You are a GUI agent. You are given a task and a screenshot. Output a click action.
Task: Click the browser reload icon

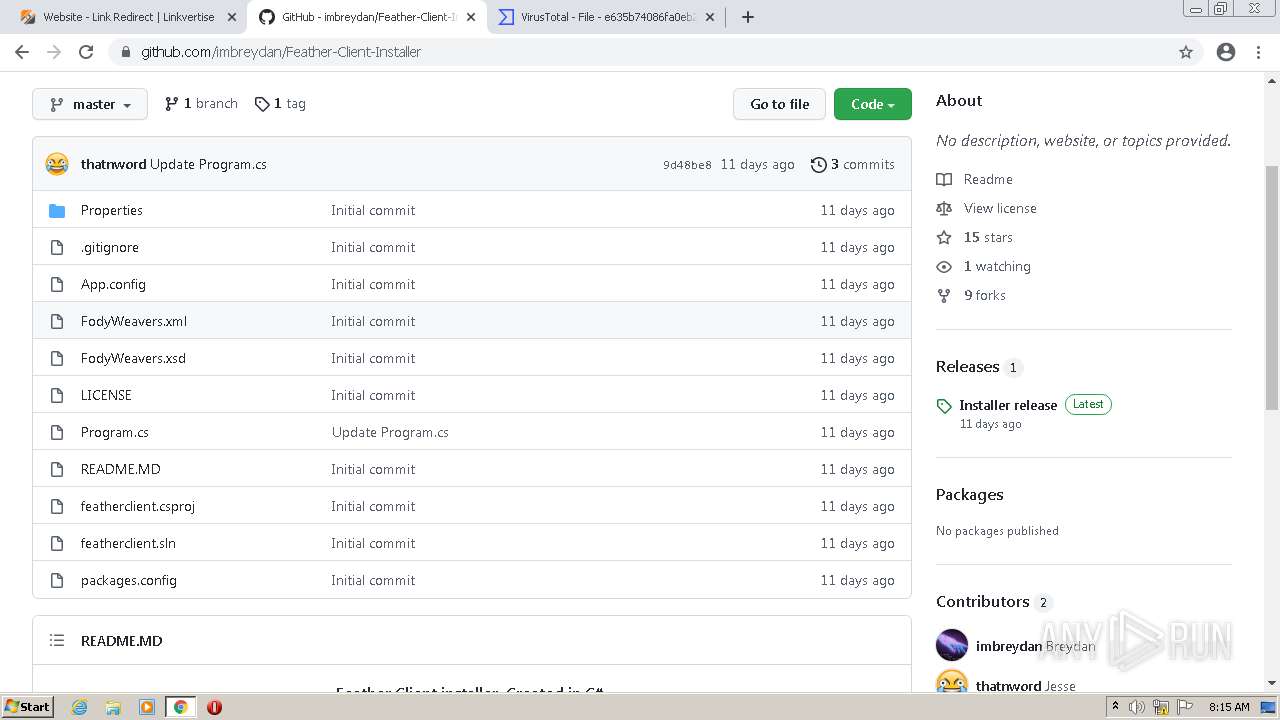(x=86, y=52)
